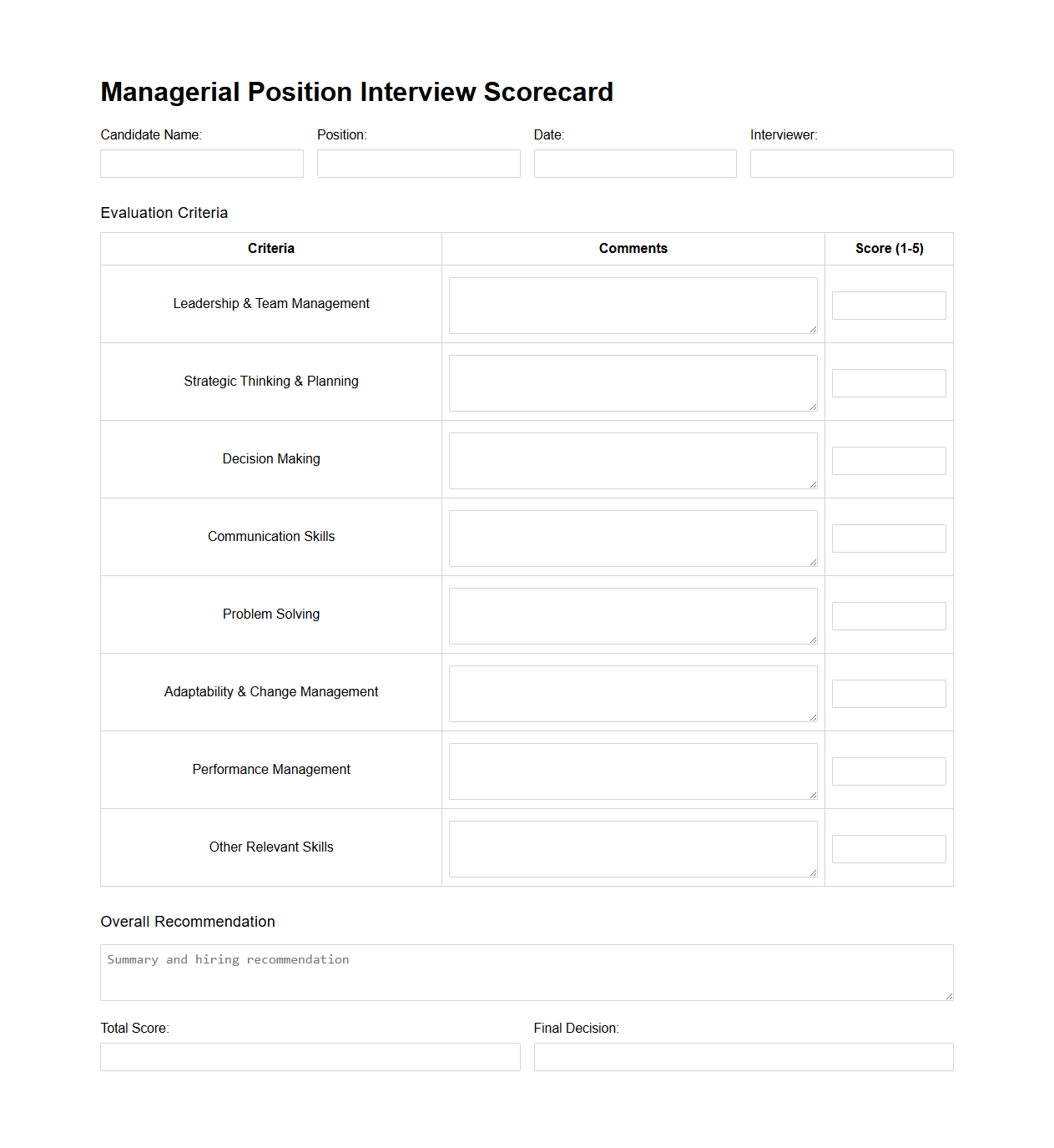Click the Date input field

coord(634,164)
